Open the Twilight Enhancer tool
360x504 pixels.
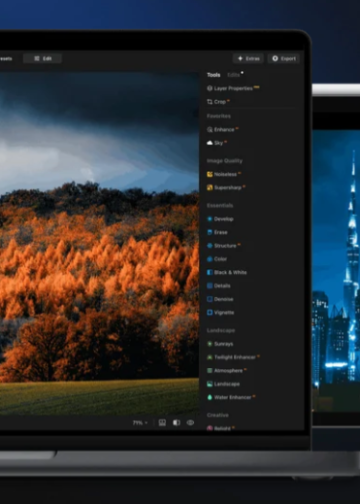(x=233, y=357)
